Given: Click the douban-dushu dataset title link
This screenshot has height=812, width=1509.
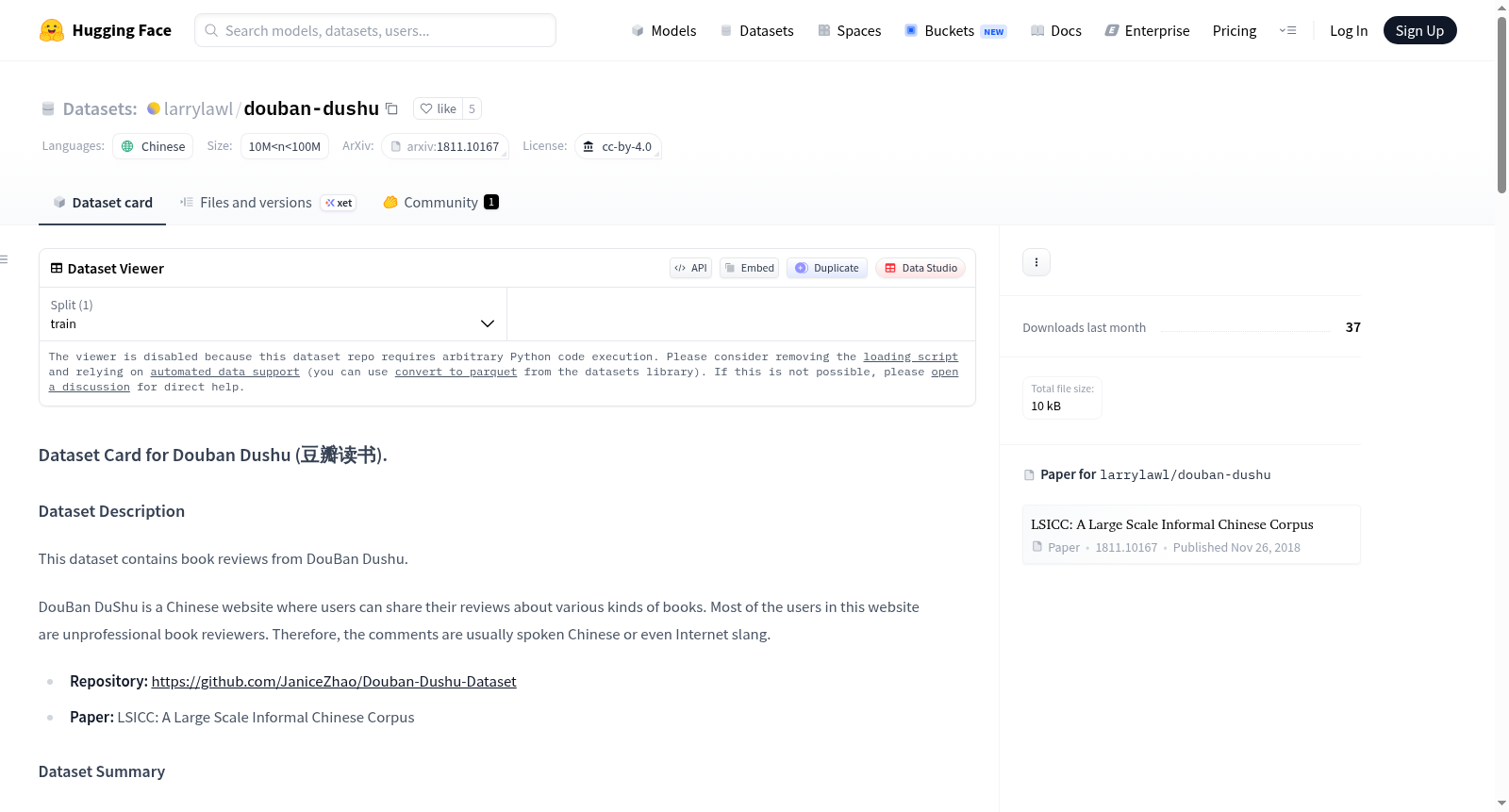Looking at the screenshot, I should pyautogui.click(x=311, y=108).
